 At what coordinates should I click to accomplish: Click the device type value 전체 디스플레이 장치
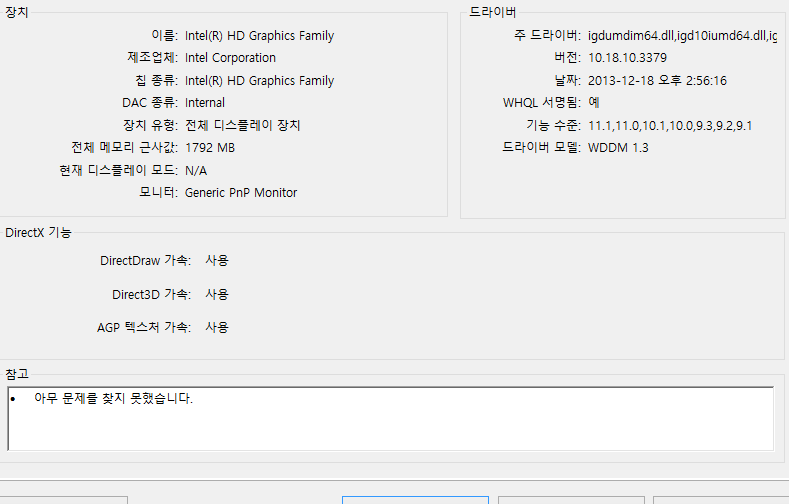coord(243,125)
